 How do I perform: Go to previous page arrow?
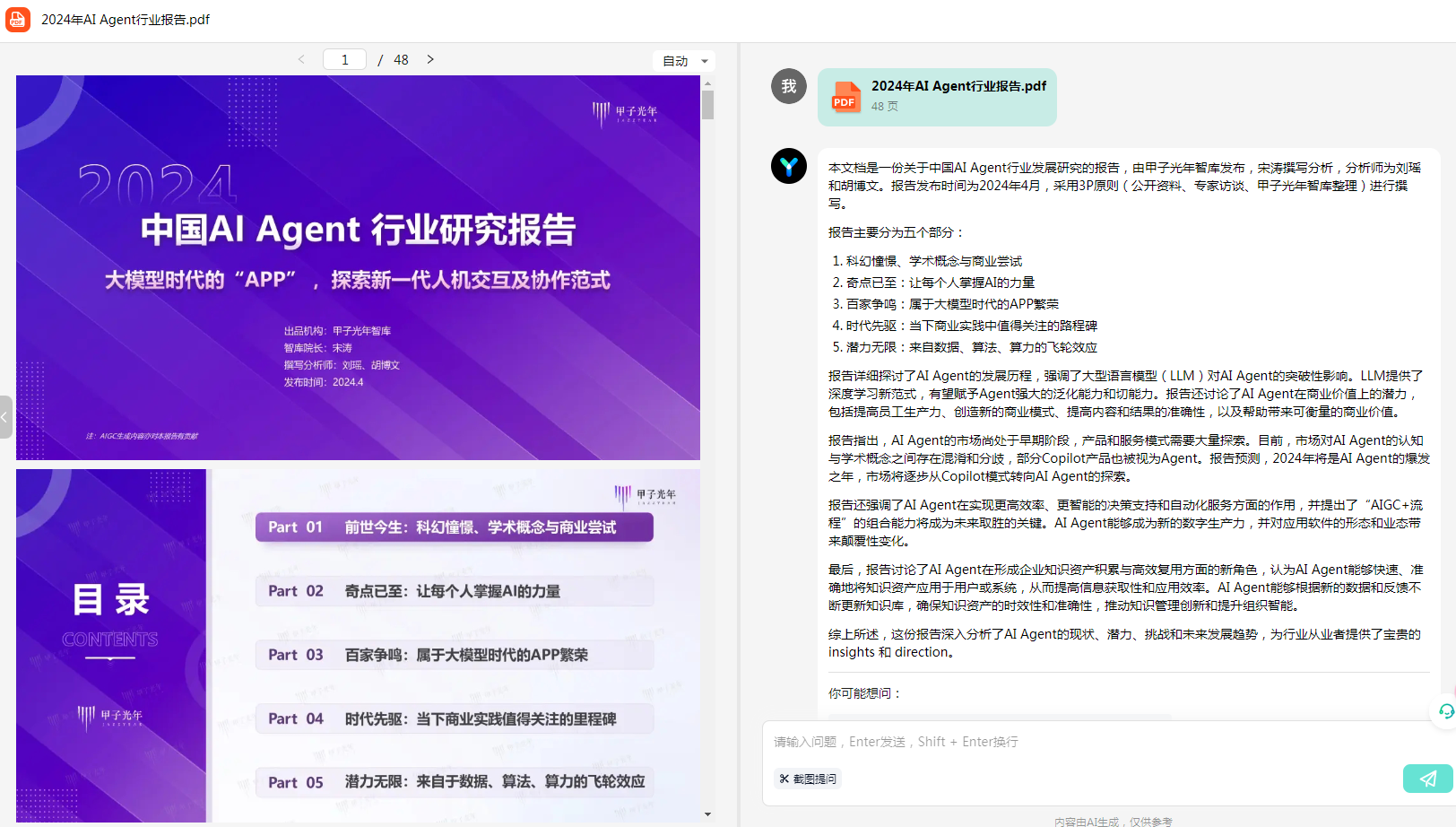pyautogui.click(x=301, y=59)
